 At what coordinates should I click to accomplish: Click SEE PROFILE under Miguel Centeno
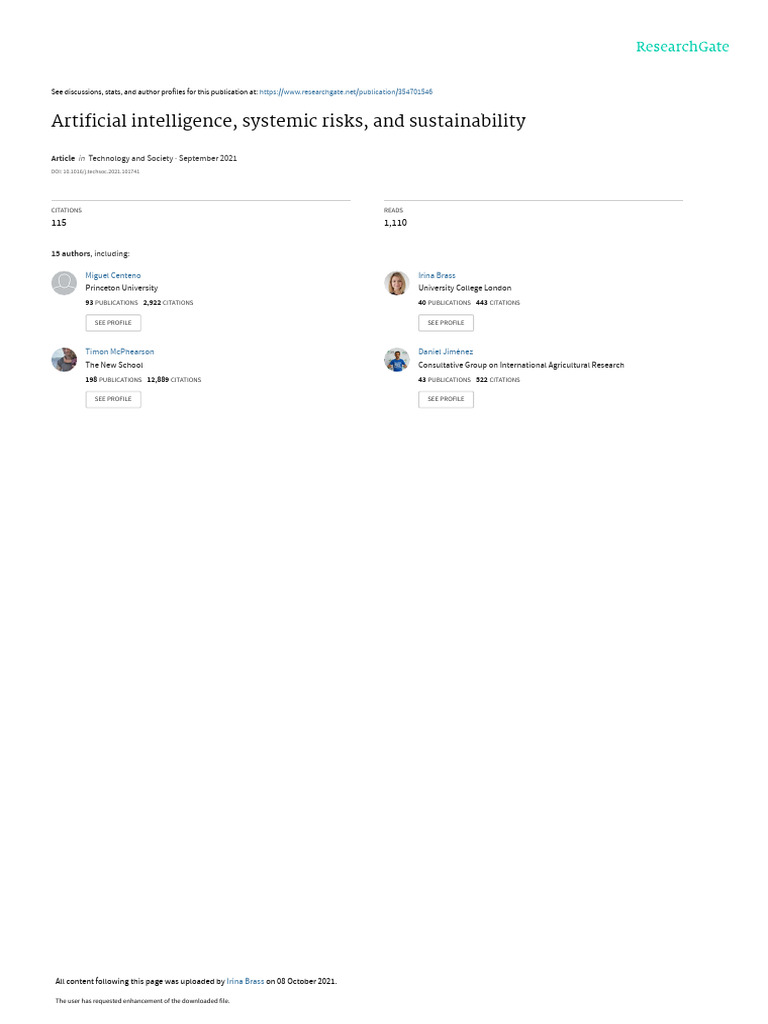point(113,323)
